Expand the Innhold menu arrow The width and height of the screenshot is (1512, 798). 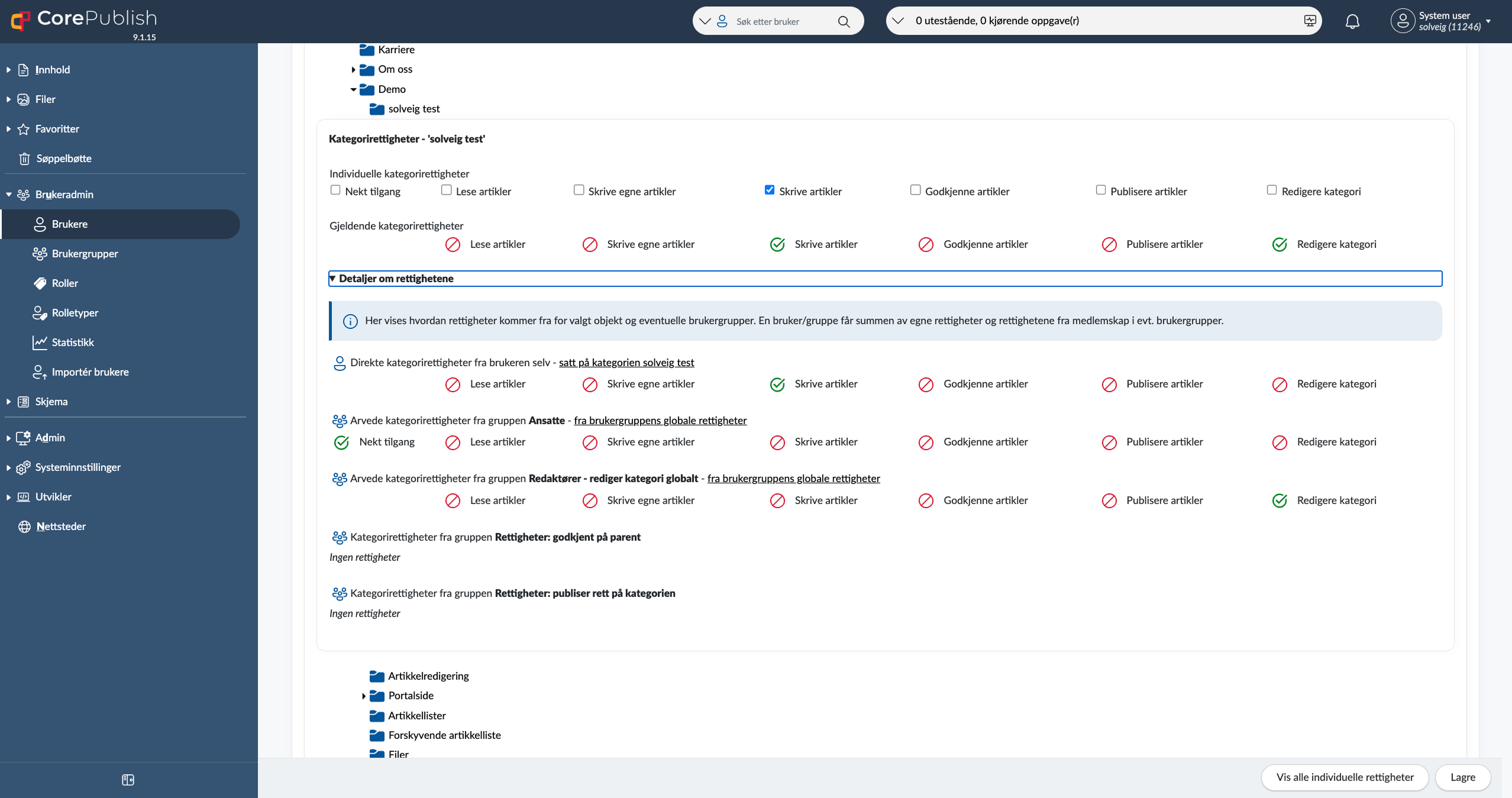coord(9,70)
